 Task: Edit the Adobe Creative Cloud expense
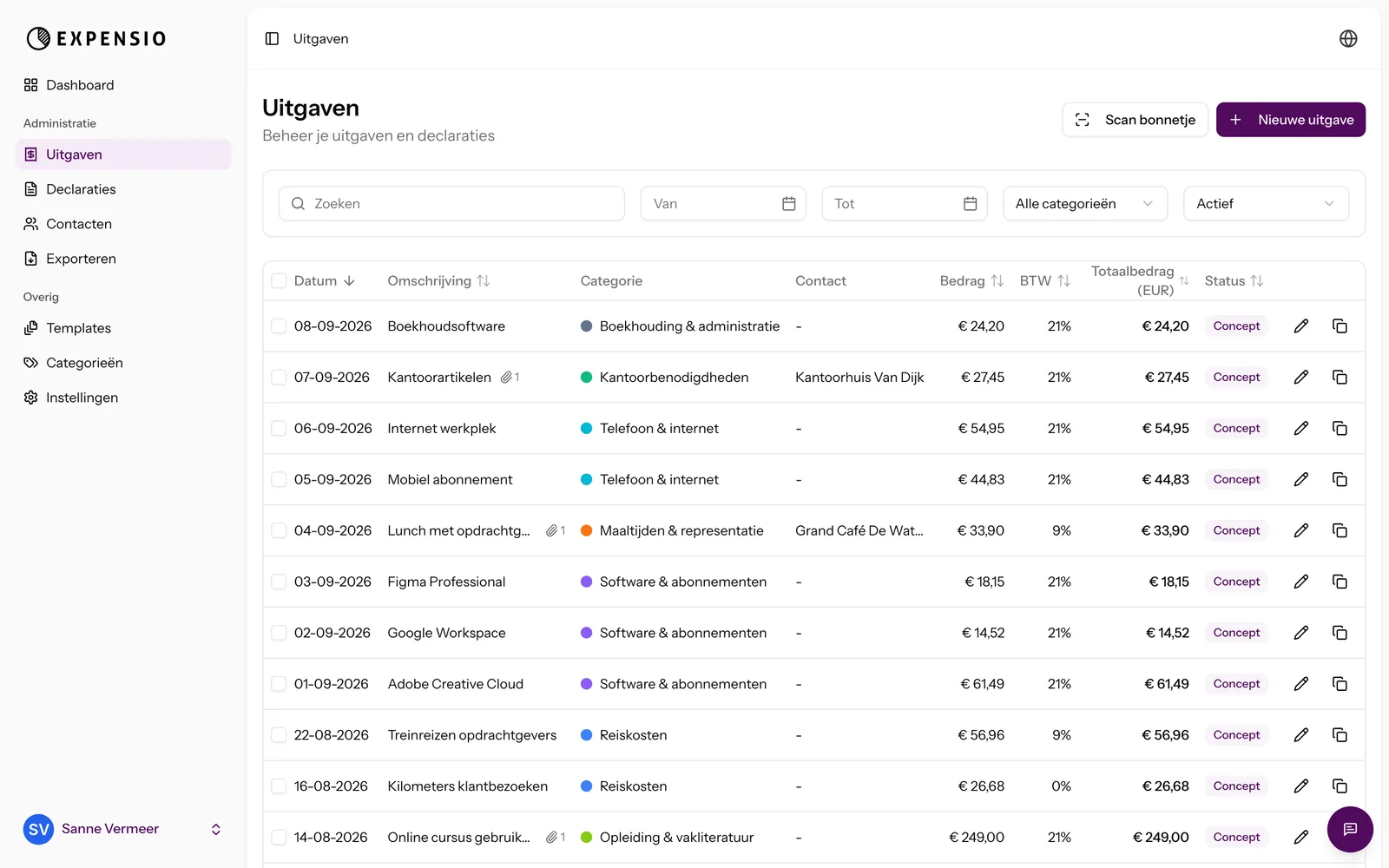point(1300,684)
